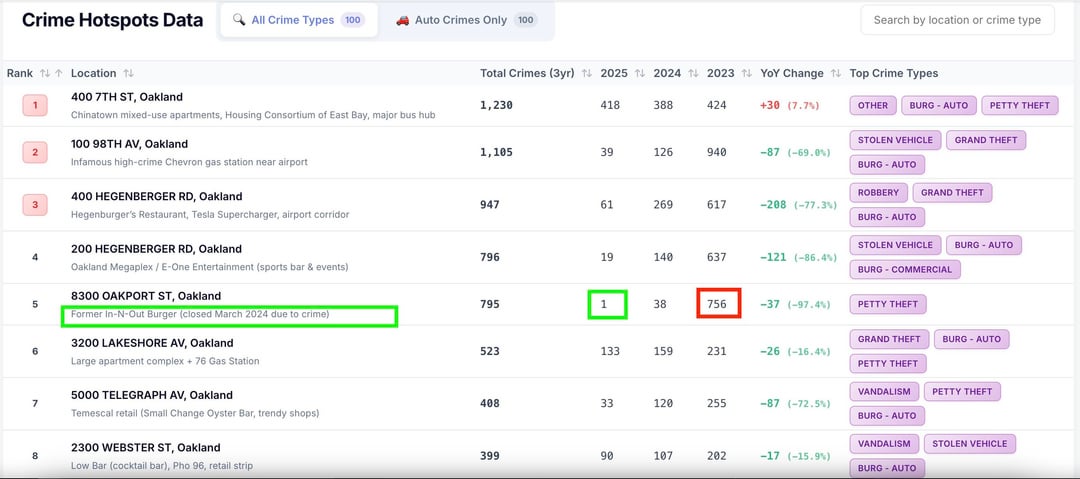Click sort icon beside 2023 header
This screenshot has height=479, width=1080.
(746, 73)
